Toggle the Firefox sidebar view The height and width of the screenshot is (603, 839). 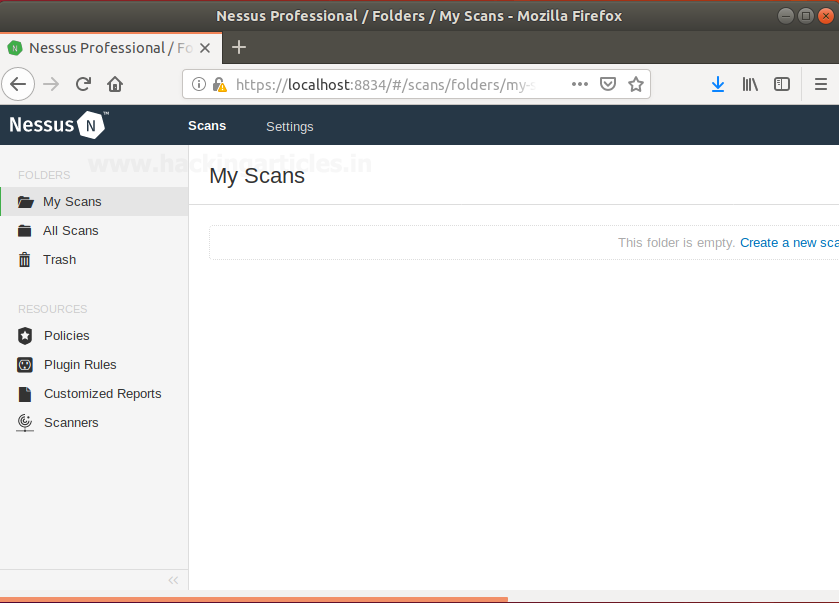click(x=782, y=84)
